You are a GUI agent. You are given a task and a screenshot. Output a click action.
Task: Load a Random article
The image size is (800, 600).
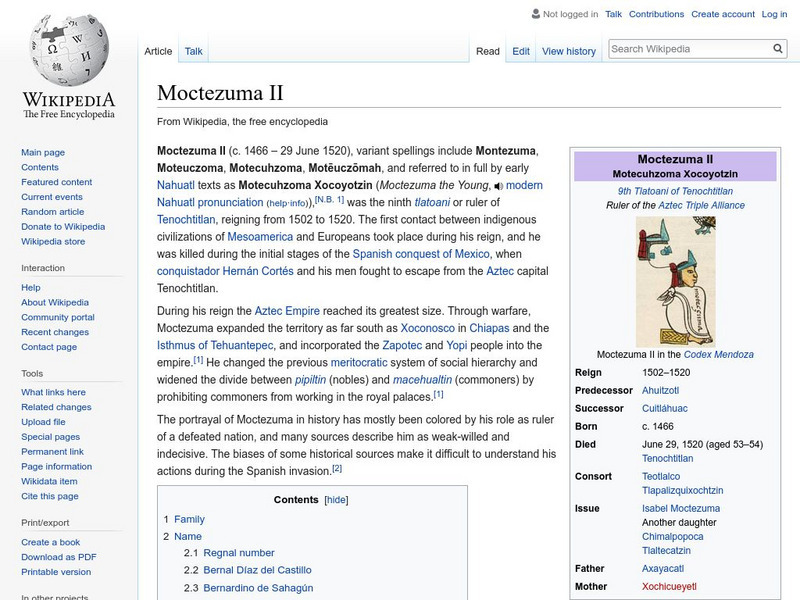(x=53, y=212)
